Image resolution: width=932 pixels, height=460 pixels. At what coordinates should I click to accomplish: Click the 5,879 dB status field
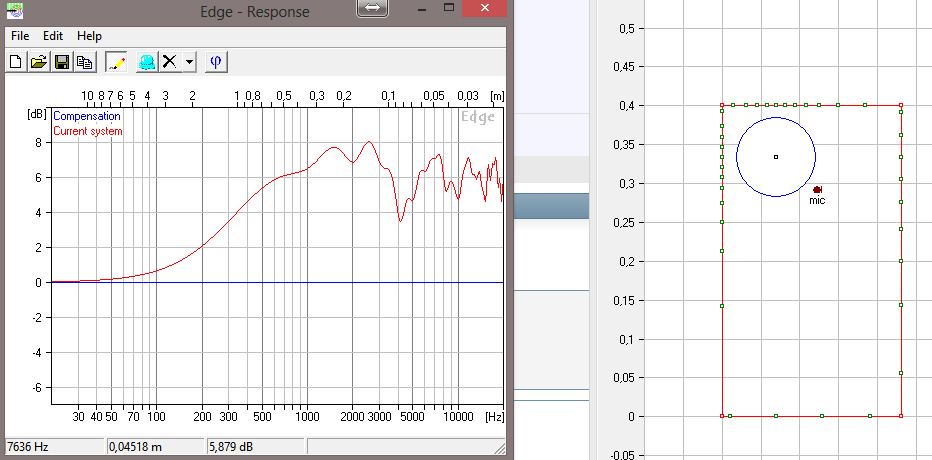coord(256,446)
